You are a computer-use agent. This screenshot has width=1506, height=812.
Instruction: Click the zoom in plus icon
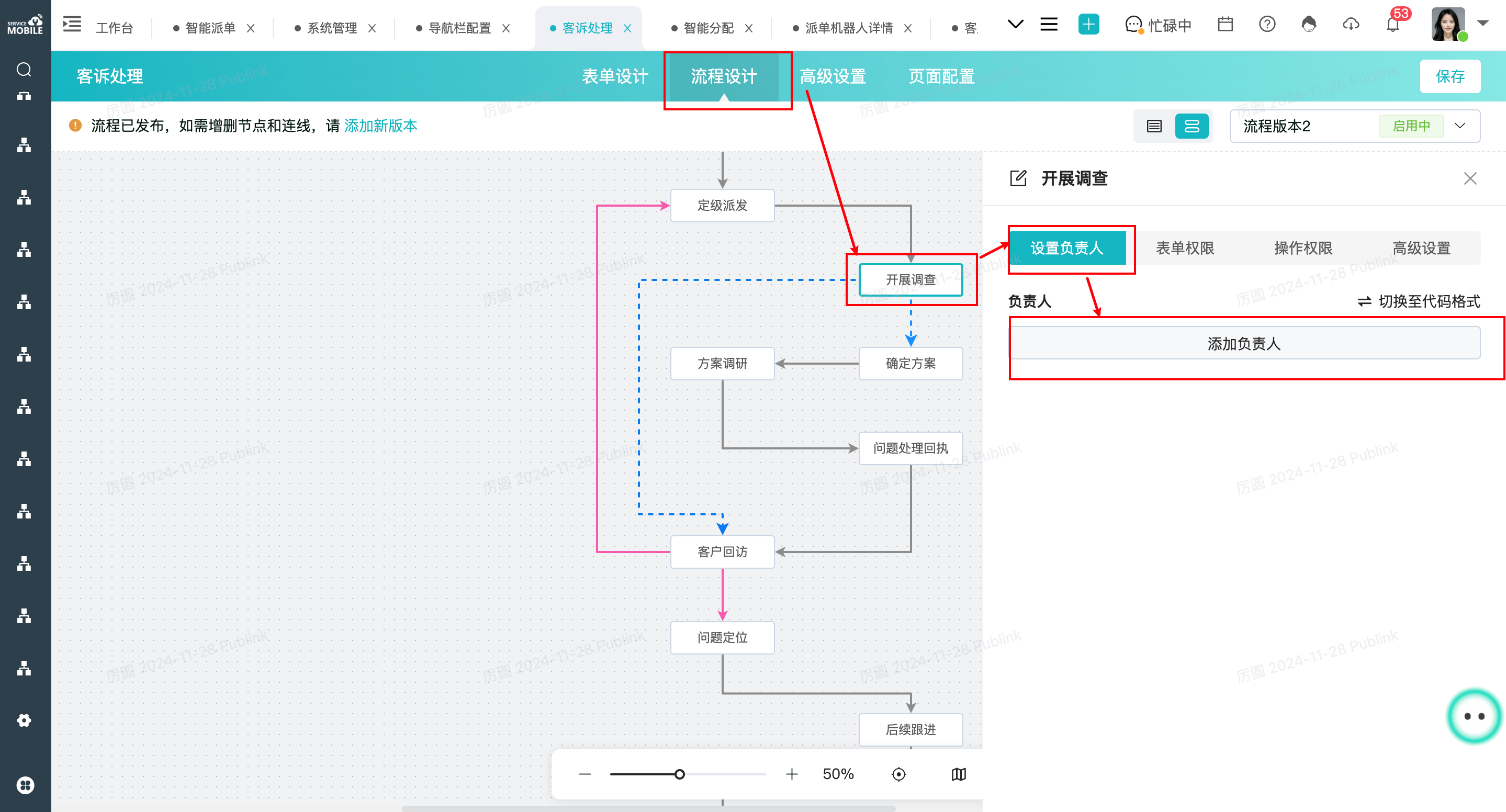(792, 774)
